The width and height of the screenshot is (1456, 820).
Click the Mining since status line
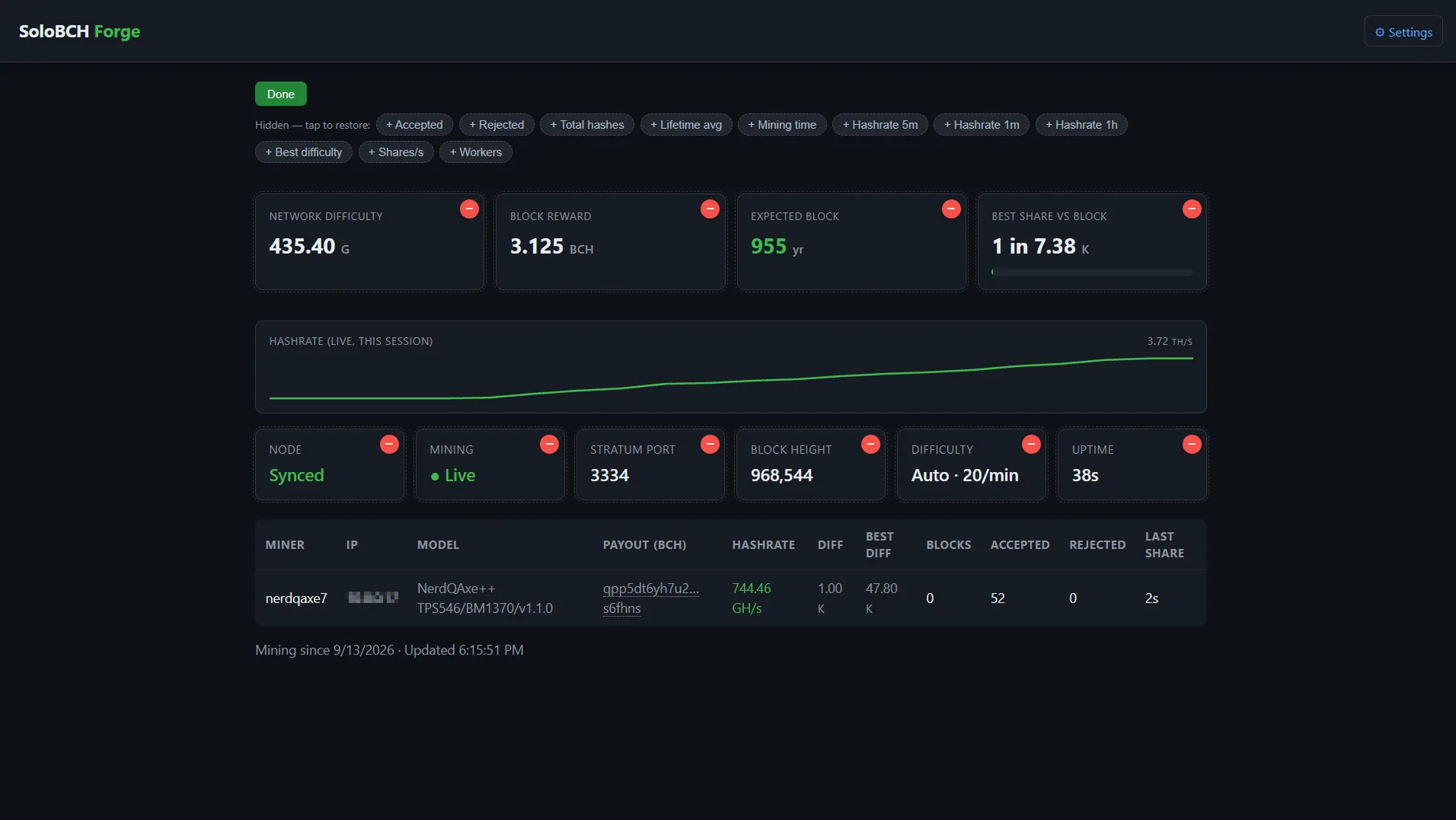[389, 650]
